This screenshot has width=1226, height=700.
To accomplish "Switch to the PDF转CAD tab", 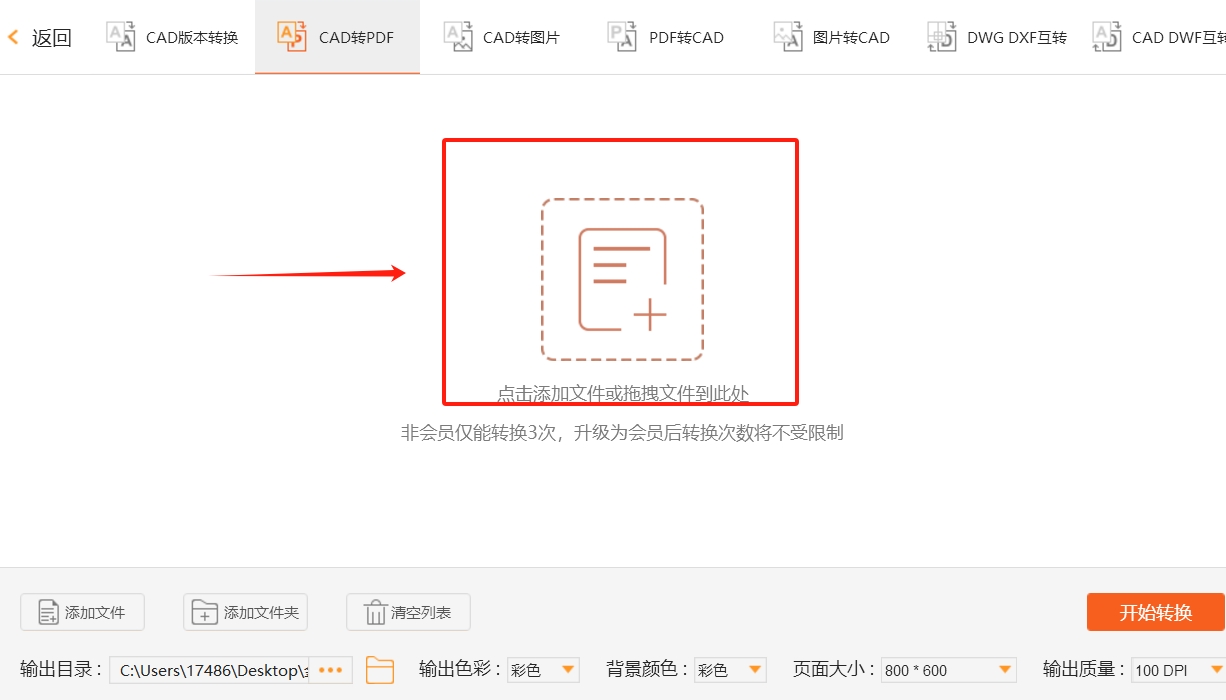I will click(666, 37).
